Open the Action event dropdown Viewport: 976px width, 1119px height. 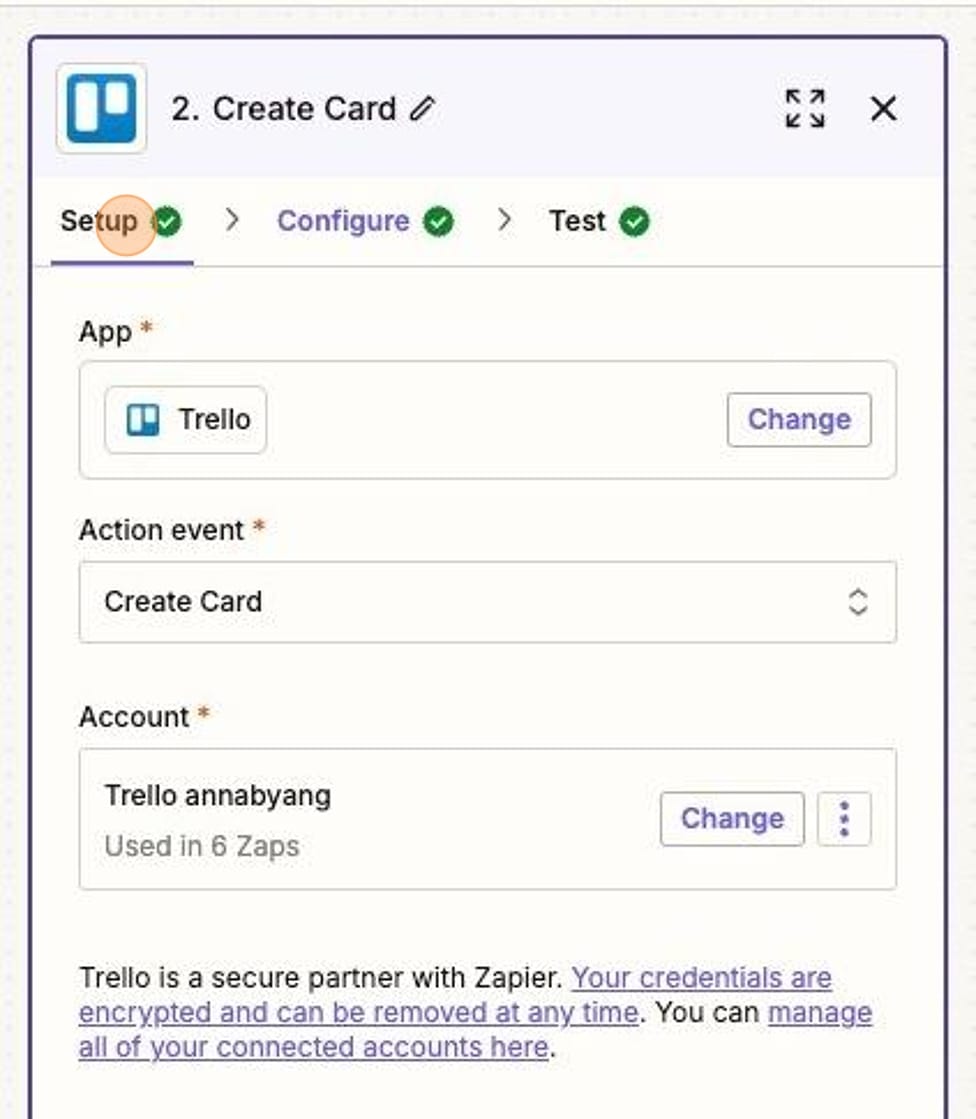486,601
